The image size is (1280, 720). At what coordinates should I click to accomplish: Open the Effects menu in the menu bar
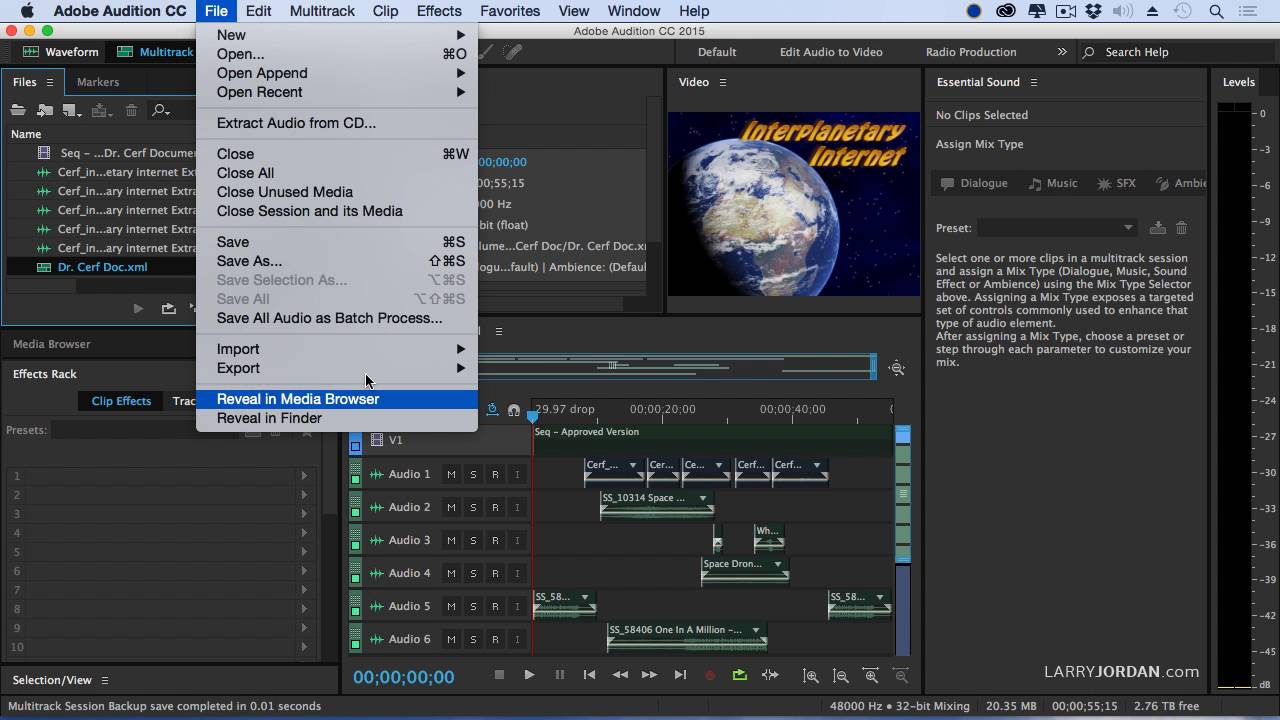pyautogui.click(x=439, y=11)
